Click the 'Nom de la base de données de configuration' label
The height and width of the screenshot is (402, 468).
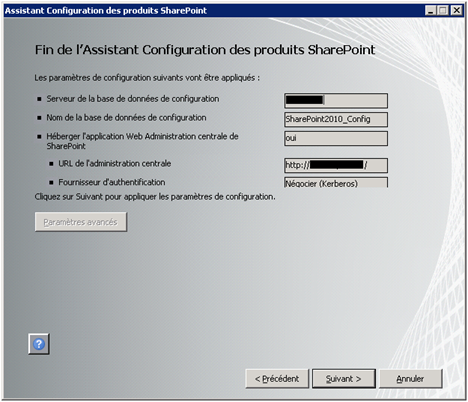[x=126, y=118]
